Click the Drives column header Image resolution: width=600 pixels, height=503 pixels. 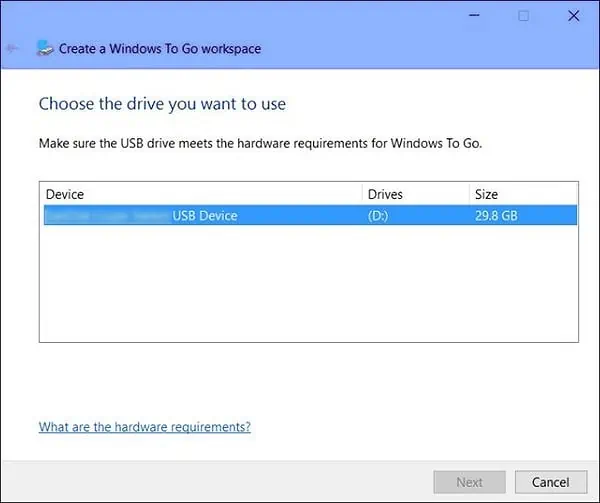pos(416,194)
